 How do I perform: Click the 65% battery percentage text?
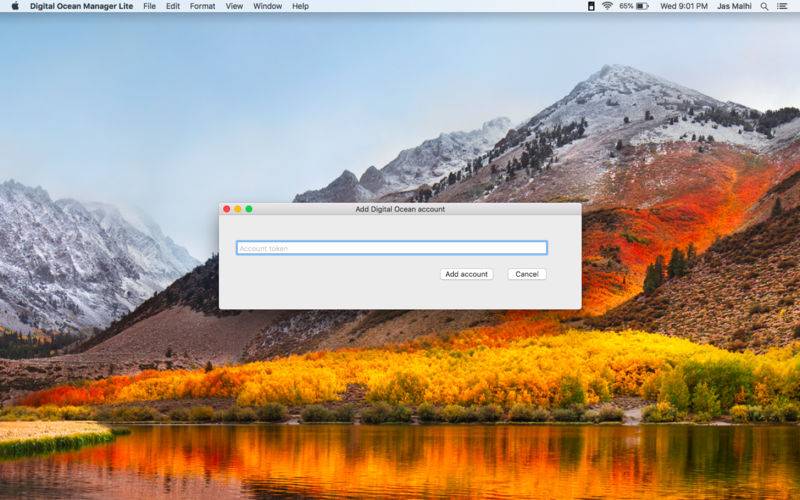626,6
